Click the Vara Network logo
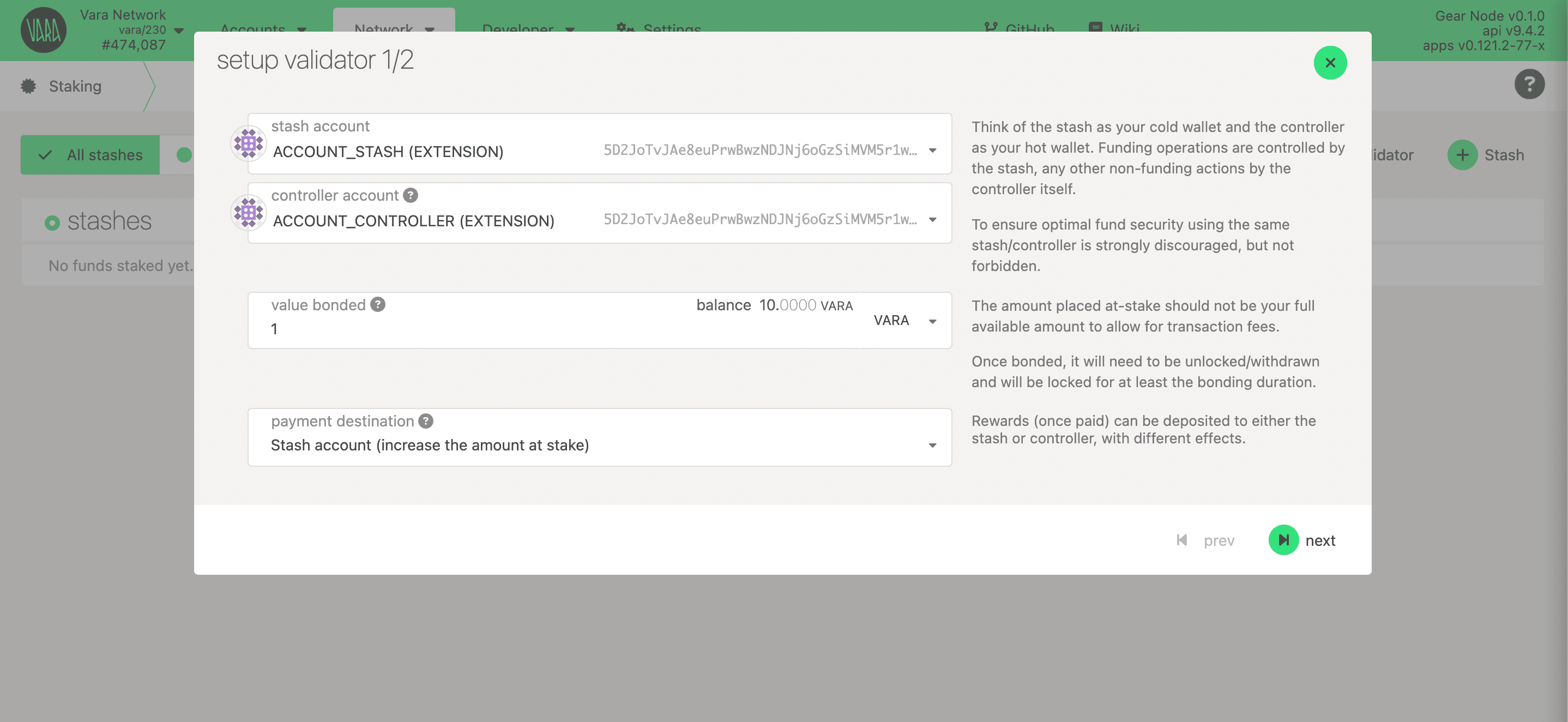 pyautogui.click(x=43, y=29)
